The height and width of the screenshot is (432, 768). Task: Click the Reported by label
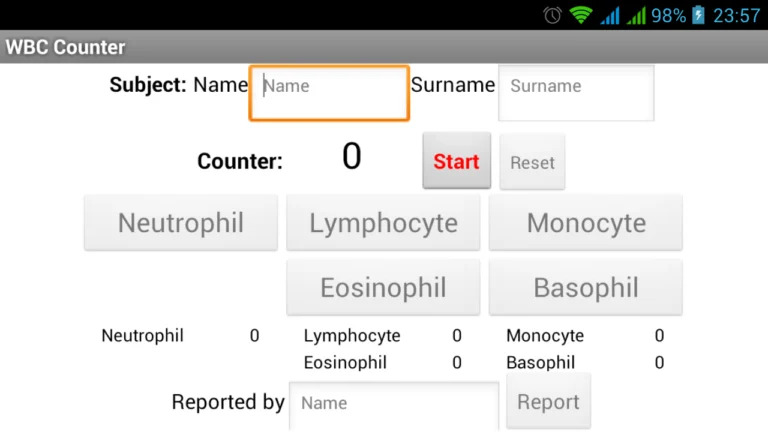pyautogui.click(x=228, y=402)
